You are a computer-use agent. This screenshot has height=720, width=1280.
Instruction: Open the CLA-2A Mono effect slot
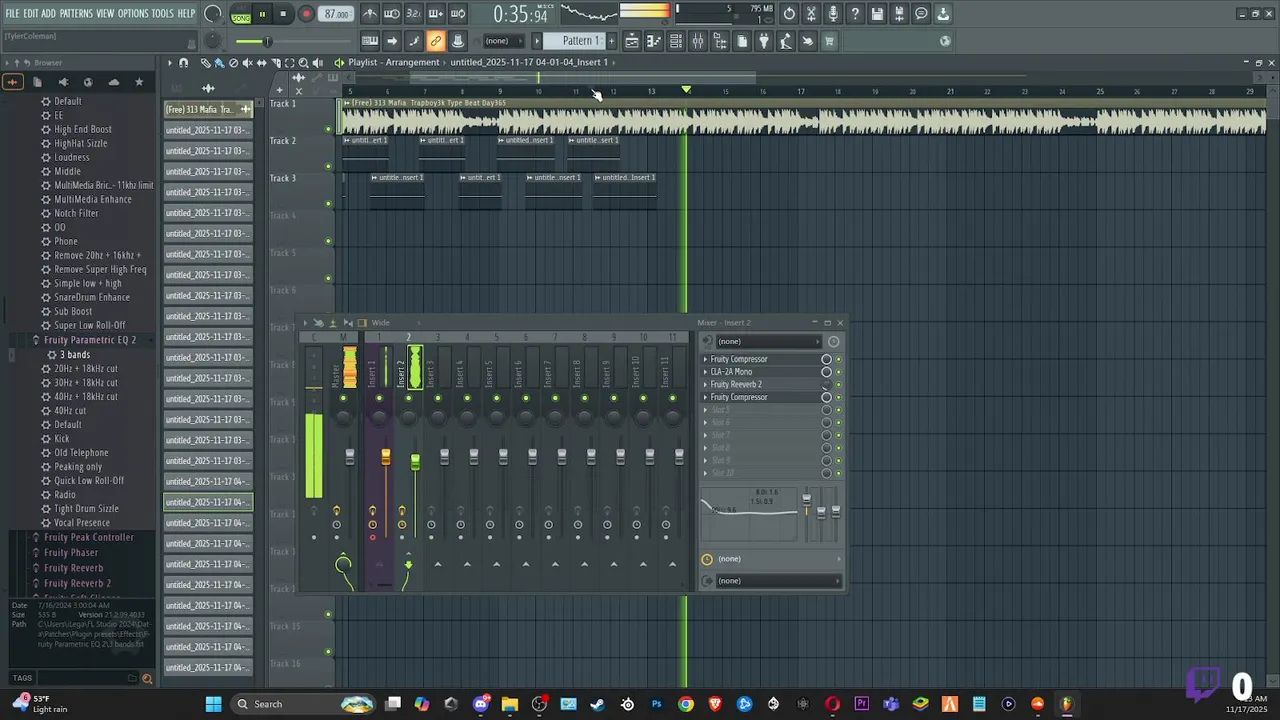tap(731, 372)
